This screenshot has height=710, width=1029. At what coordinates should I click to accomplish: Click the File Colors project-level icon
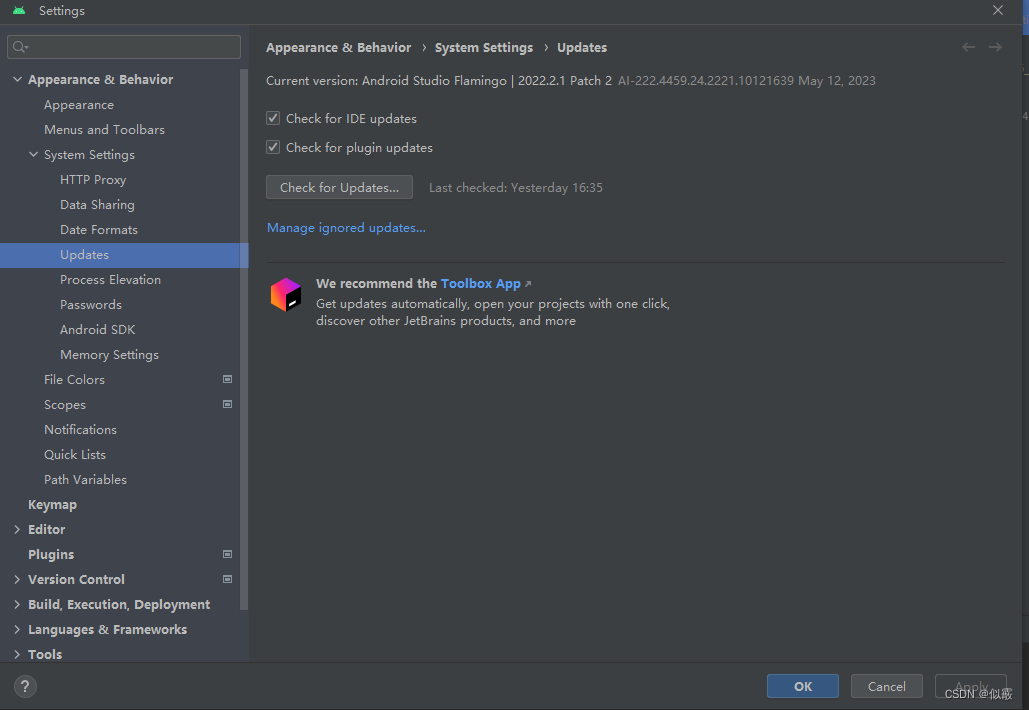[x=227, y=379]
